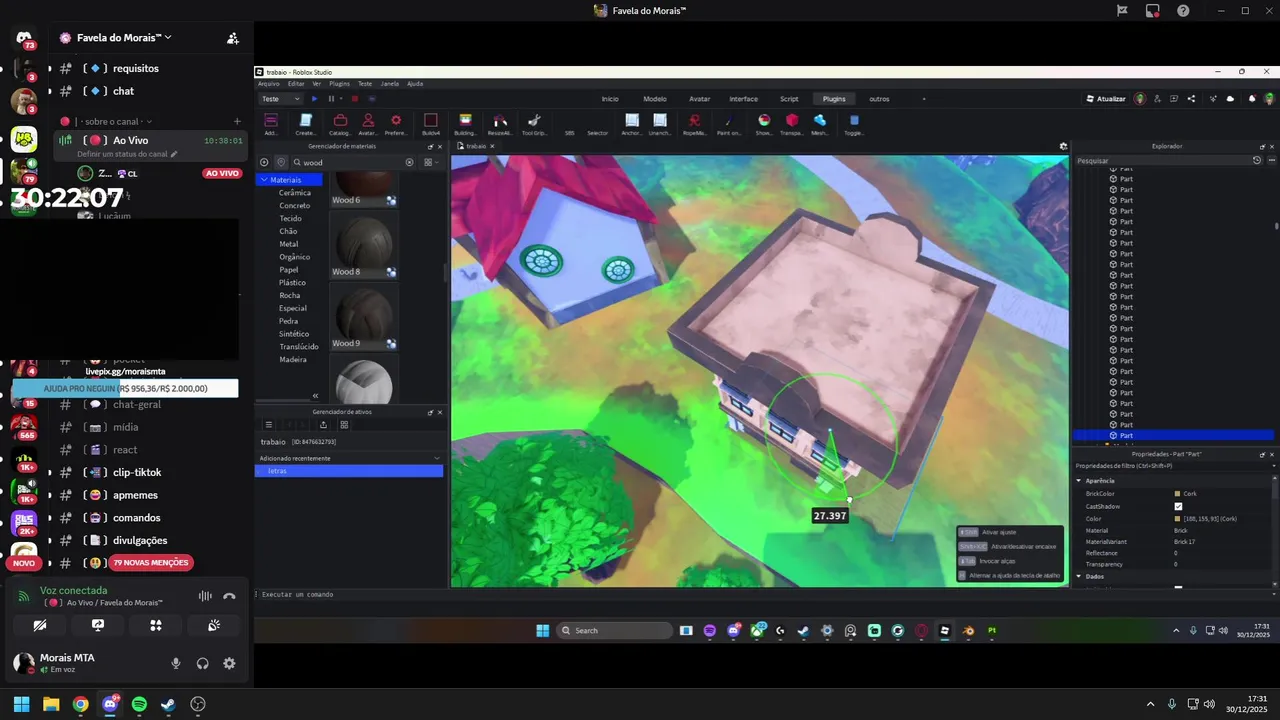Collapse the Dados properties section

click(1079, 576)
